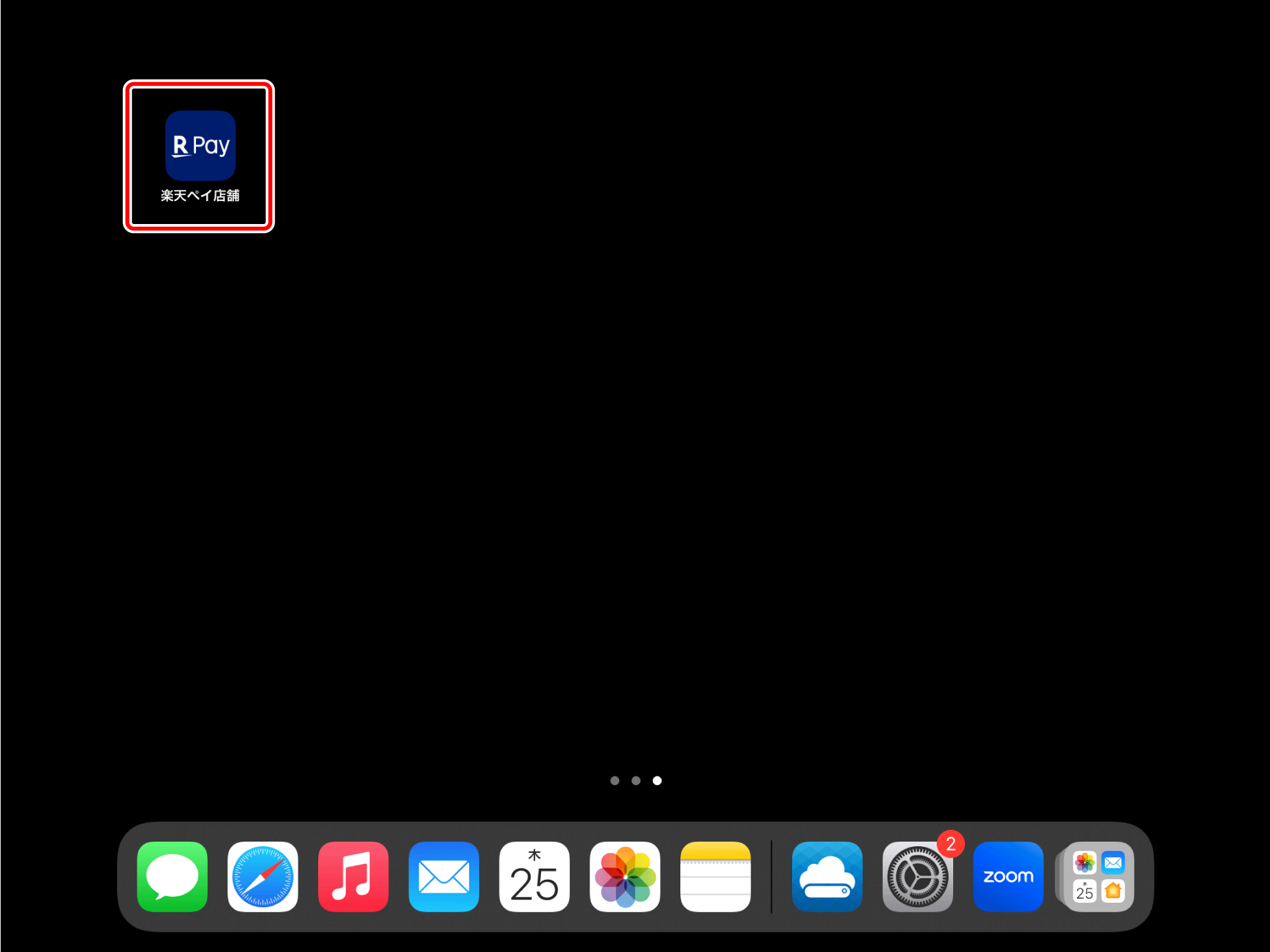
Task: Launch the Photos app
Action: [x=624, y=876]
